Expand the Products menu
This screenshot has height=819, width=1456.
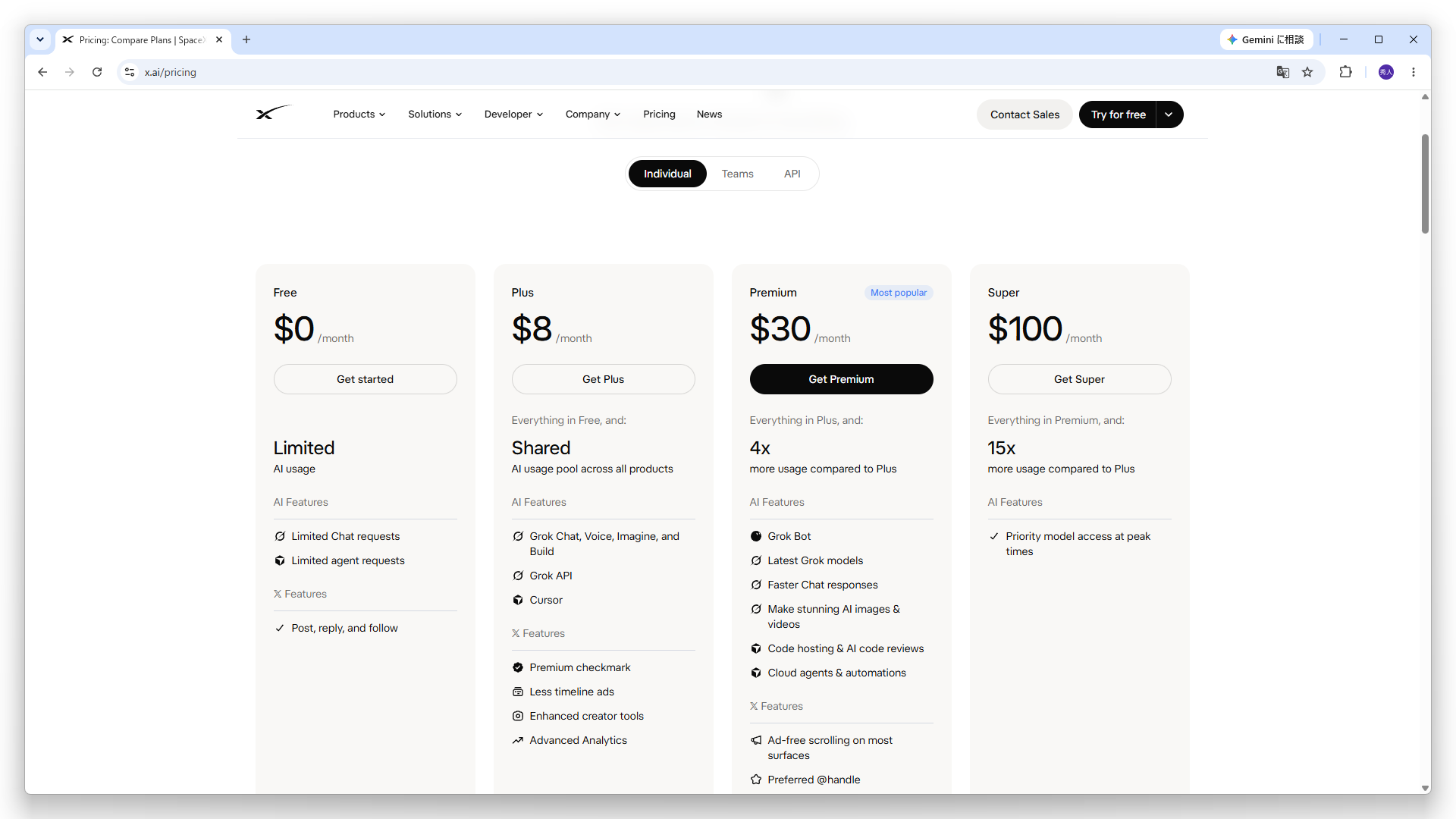pos(359,114)
